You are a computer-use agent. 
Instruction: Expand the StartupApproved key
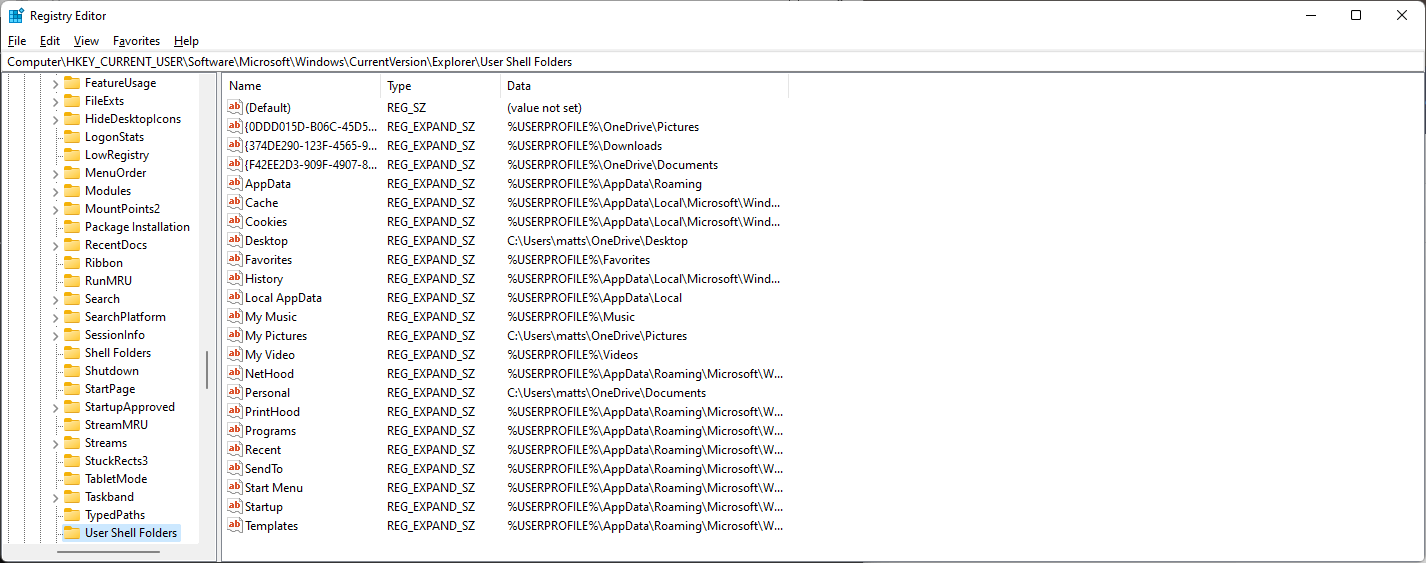tap(55, 407)
